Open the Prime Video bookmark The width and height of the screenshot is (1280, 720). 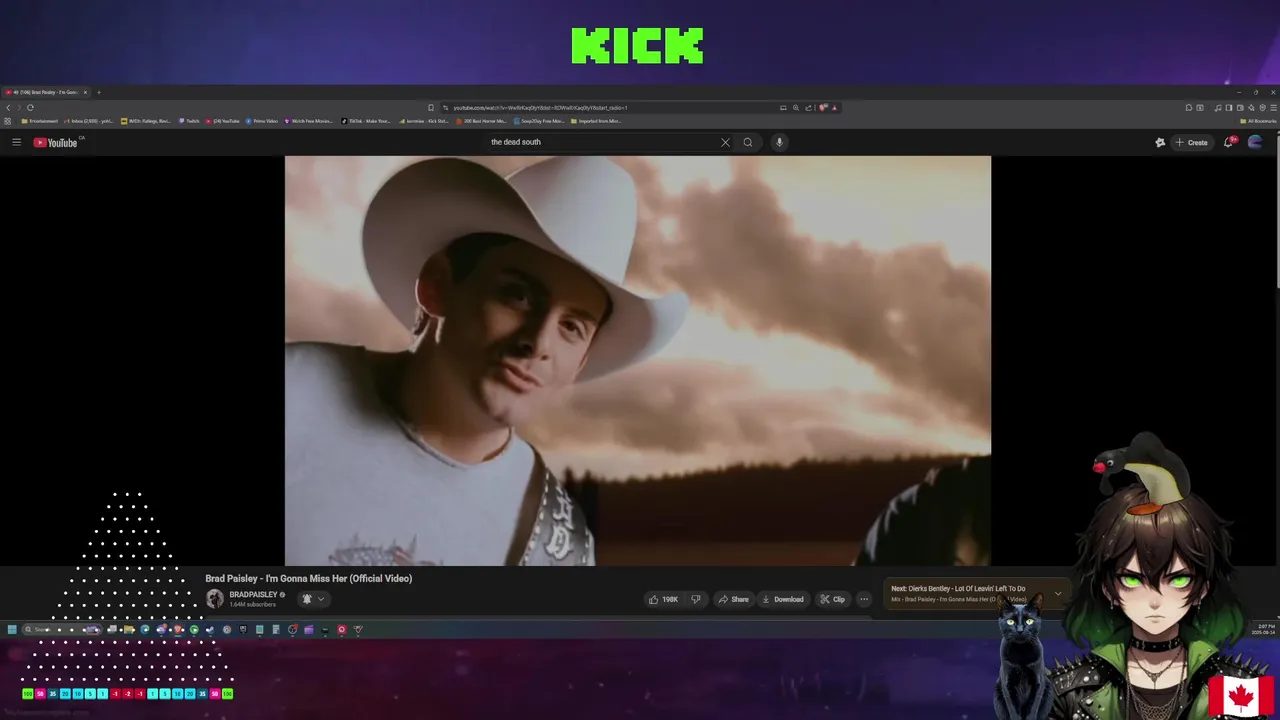(x=262, y=121)
